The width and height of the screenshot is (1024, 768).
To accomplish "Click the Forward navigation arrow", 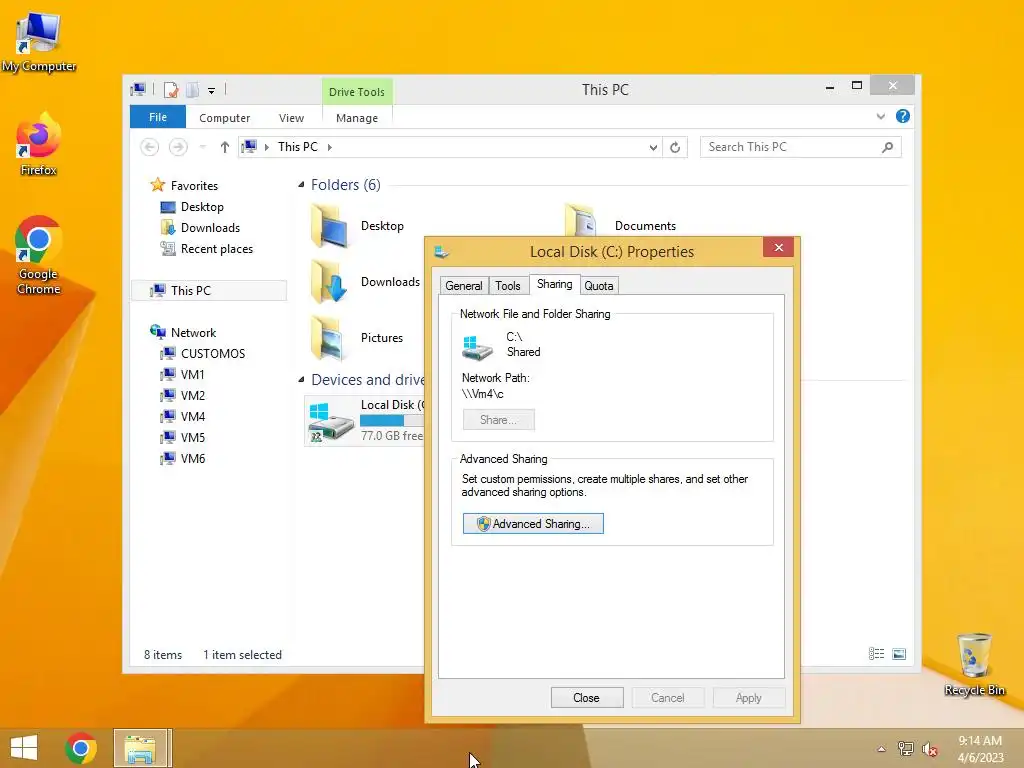I will (x=178, y=147).
